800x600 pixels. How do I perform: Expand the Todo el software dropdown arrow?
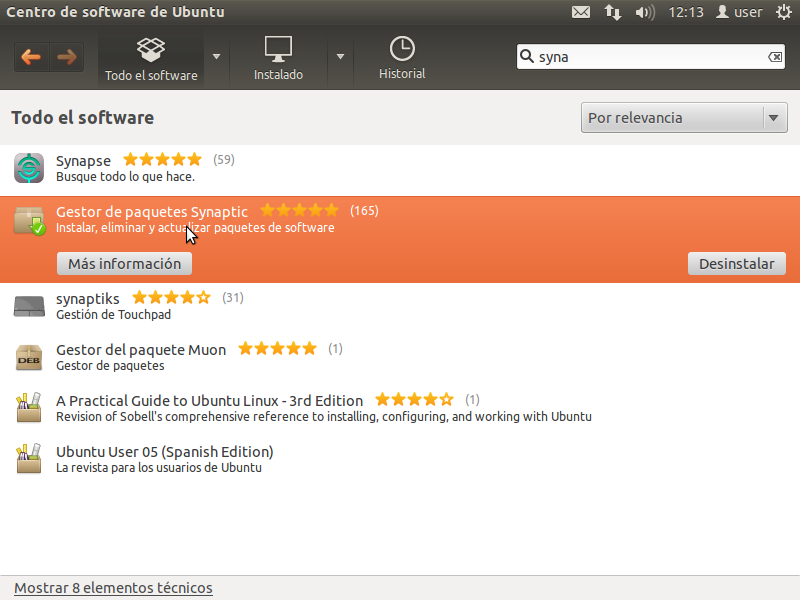(x=216, y=57)
